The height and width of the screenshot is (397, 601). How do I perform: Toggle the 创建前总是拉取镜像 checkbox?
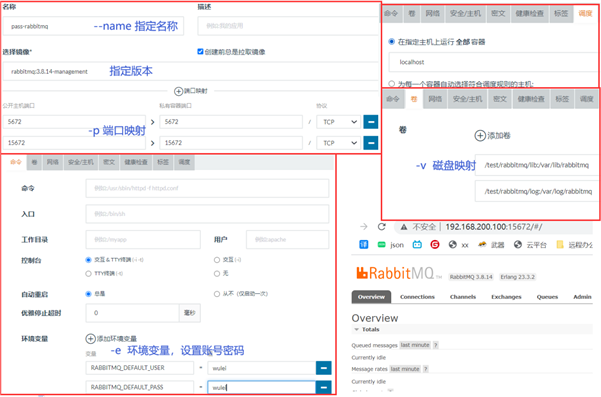[x=200, y=51]
